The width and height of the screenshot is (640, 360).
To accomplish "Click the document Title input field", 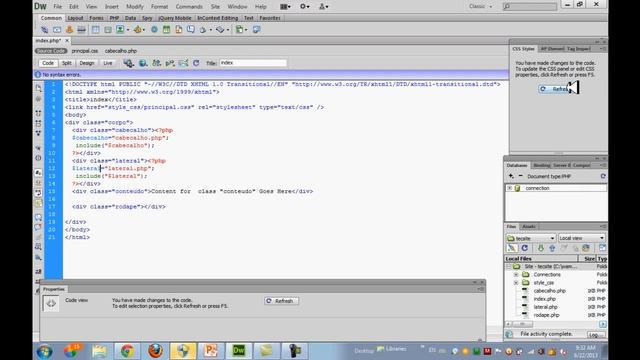I will point(253,63).
